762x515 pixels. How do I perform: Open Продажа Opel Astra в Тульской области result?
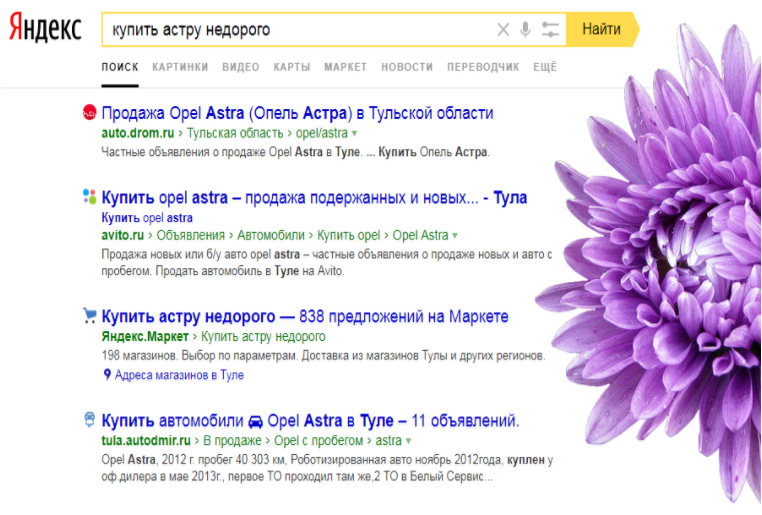point(297,113)
